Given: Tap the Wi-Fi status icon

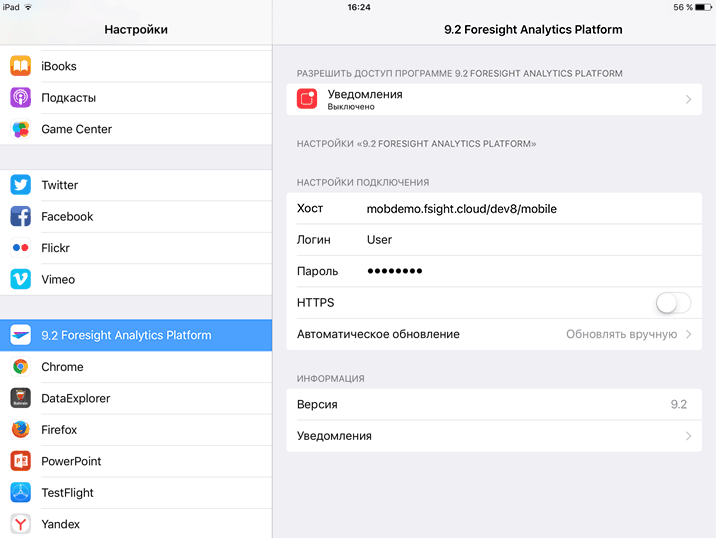Looking at the screenshot, I should point(28,7).
